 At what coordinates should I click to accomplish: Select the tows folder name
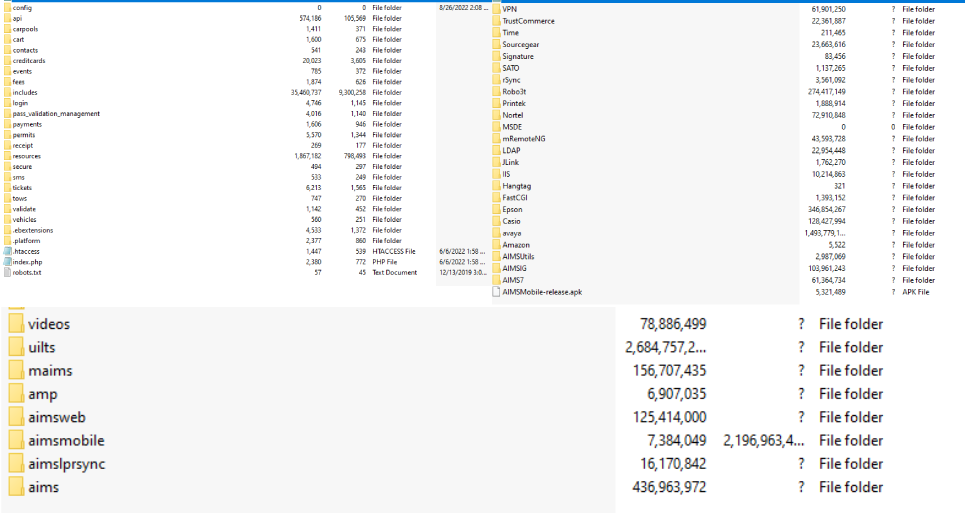(x=20, y=199)
